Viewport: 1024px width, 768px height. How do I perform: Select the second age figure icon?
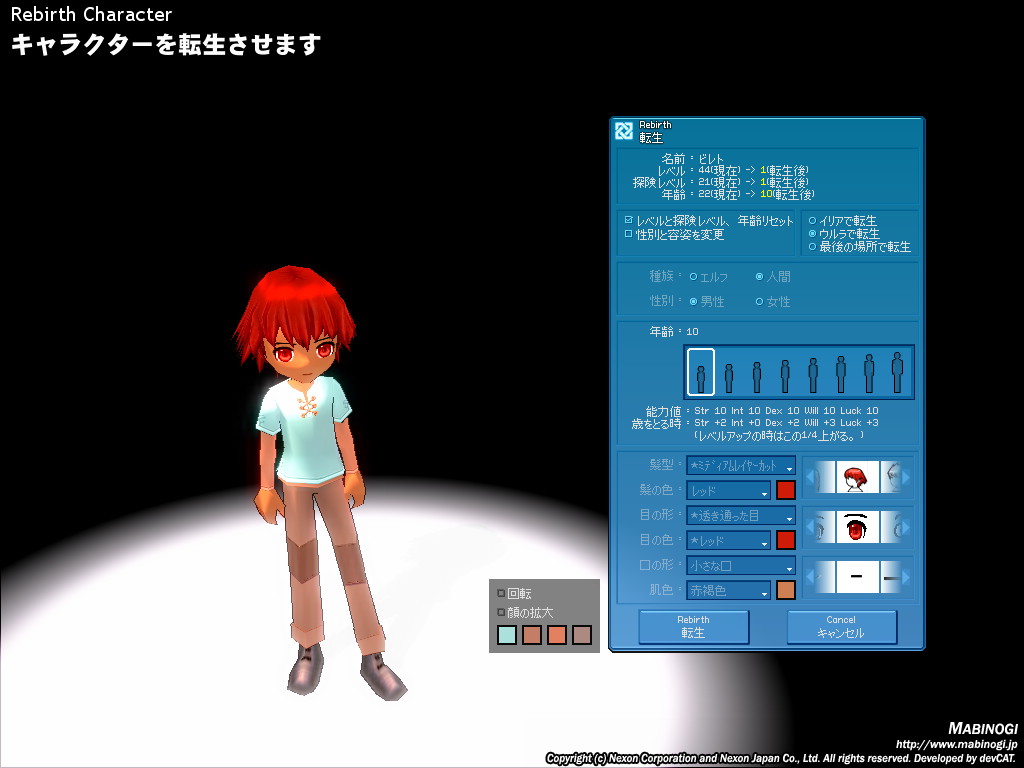tap(729, 378)
